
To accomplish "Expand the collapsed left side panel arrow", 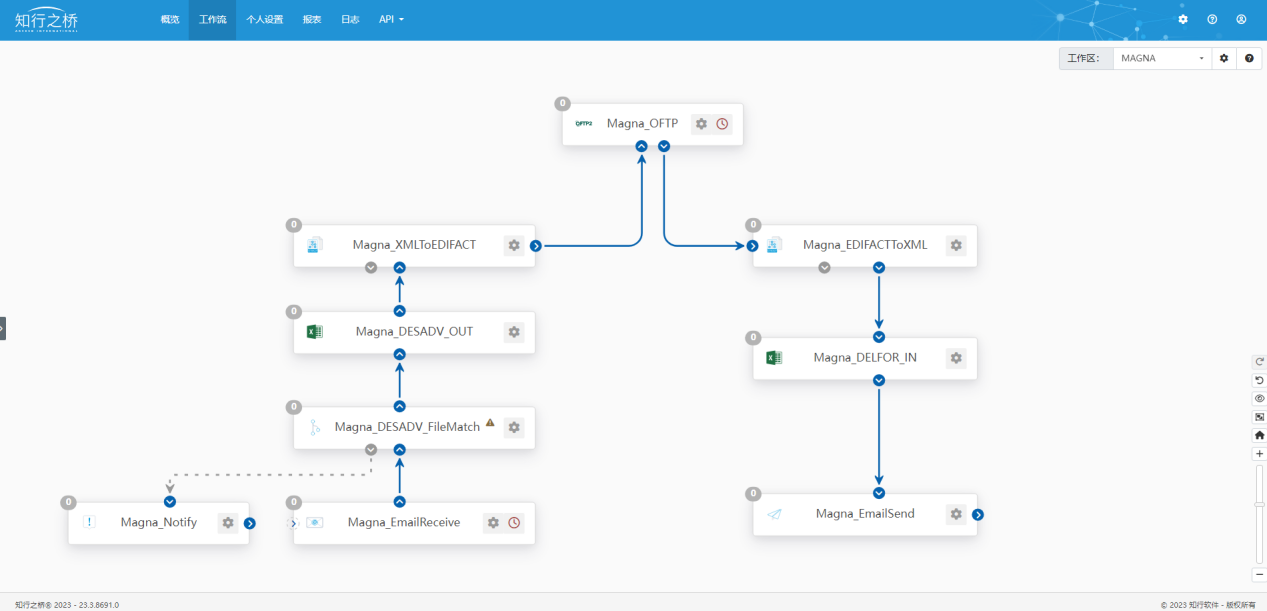I will point(3,328).
